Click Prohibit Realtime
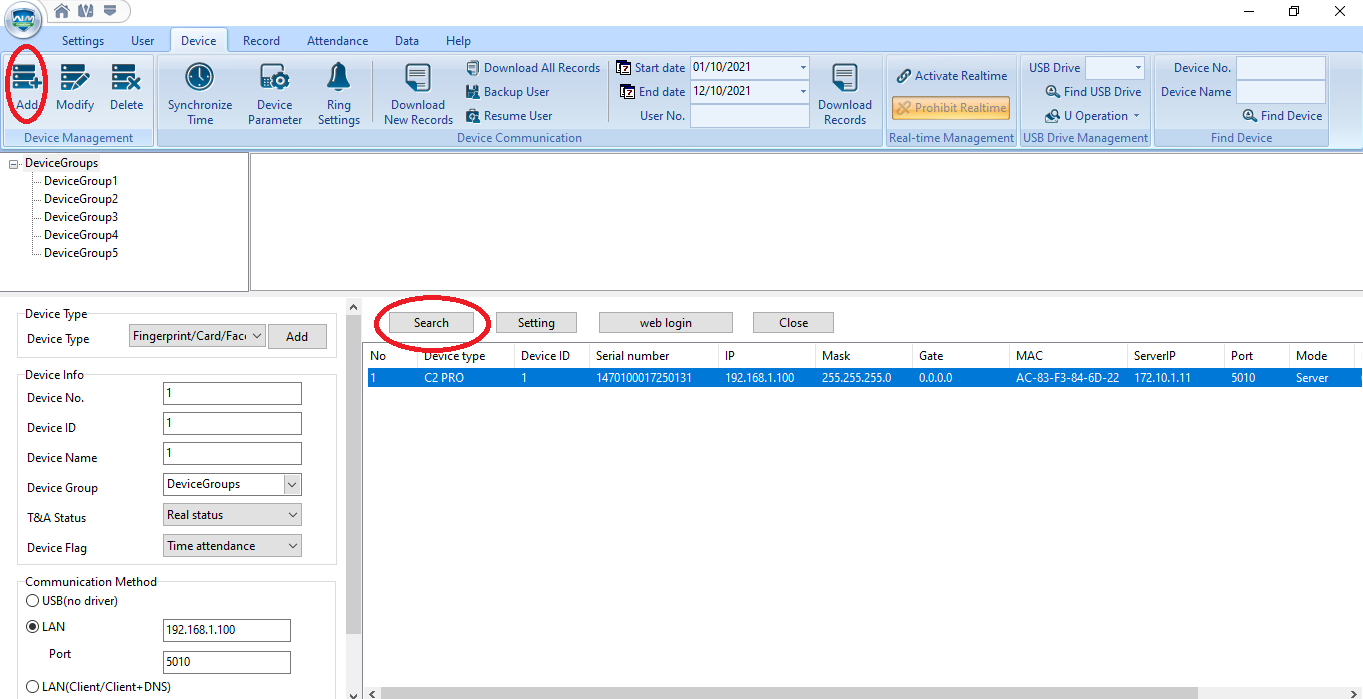Screen dimensions: 1363x699 pyautogui.click(x=951, y=108)
